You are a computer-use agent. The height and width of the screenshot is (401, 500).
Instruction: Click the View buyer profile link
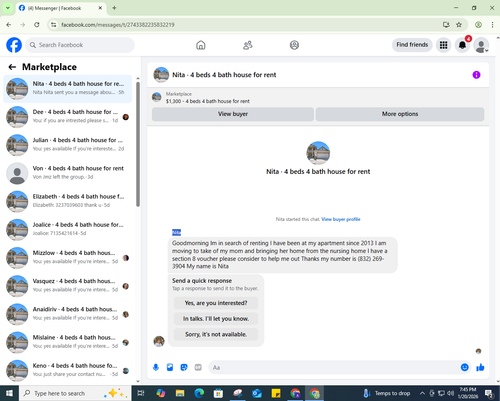(x=341, y=219)
